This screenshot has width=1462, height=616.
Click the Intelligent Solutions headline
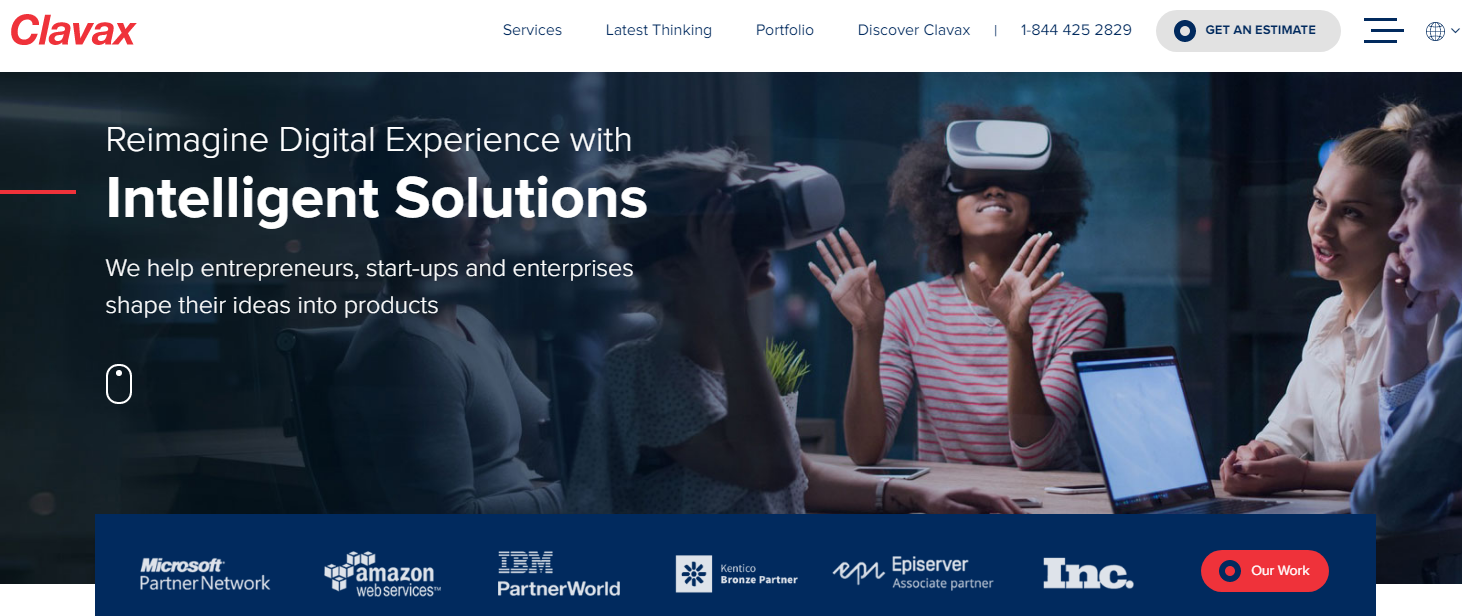377,197
